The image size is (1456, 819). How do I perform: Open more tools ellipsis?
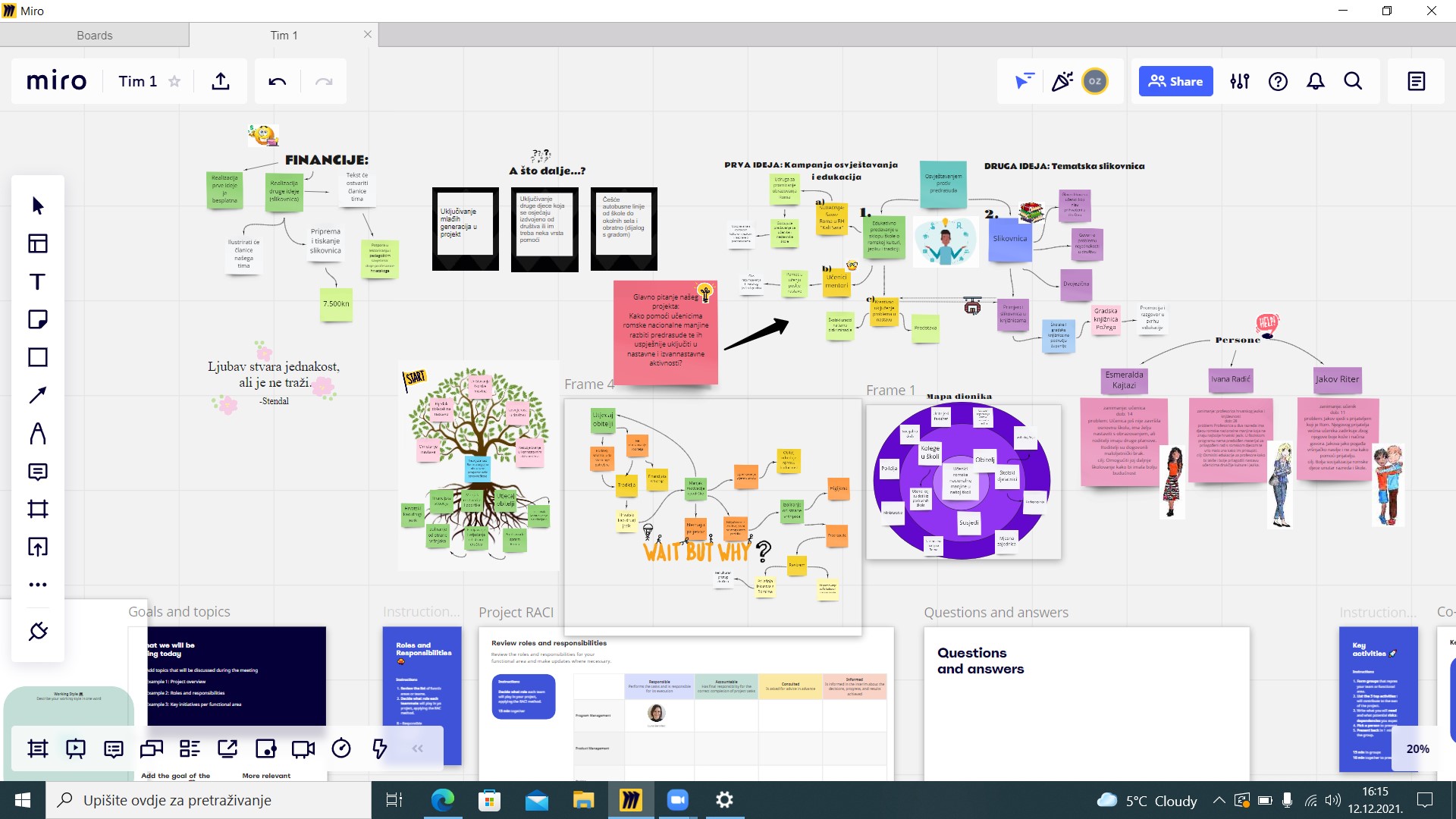tap(38, 585)
